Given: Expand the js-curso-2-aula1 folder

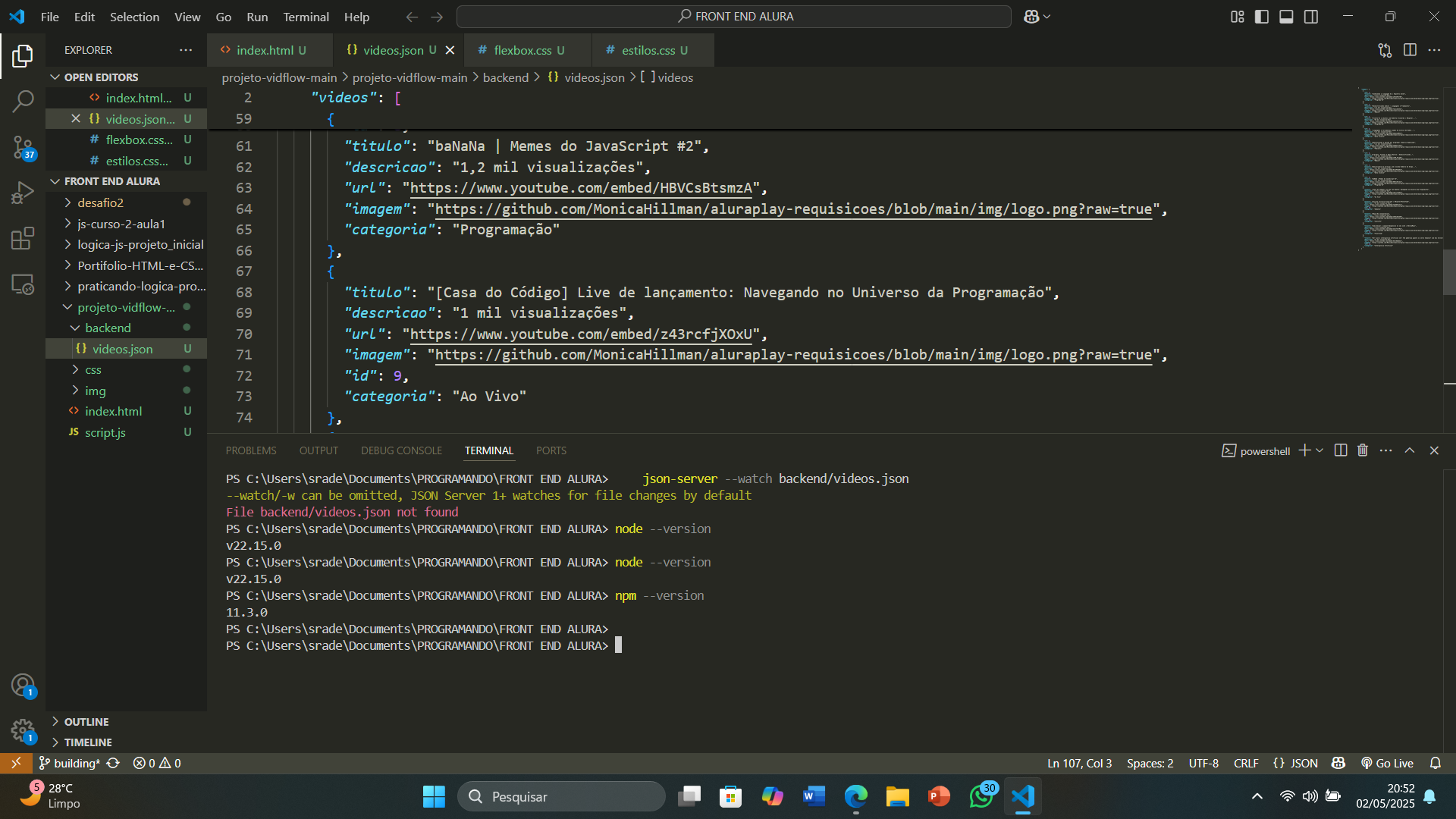Looking at the screenshot, I should pos(127,224).
